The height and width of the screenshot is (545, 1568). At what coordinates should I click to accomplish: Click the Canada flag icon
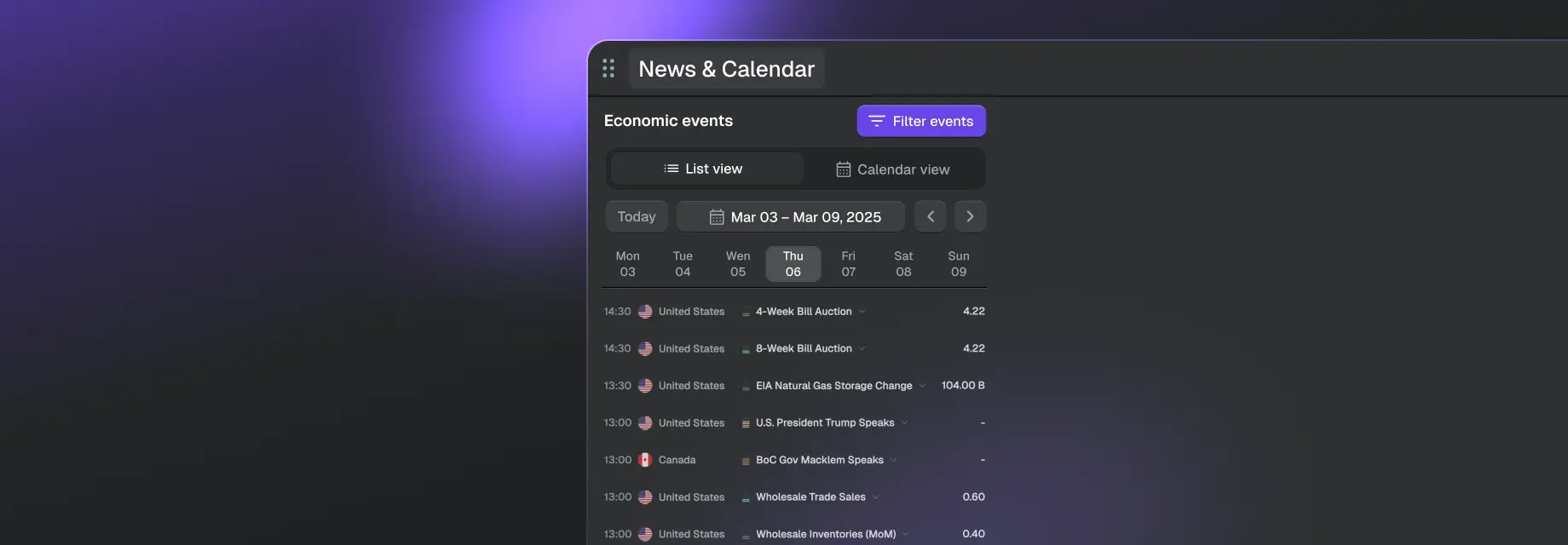click(x=645, y=460)
